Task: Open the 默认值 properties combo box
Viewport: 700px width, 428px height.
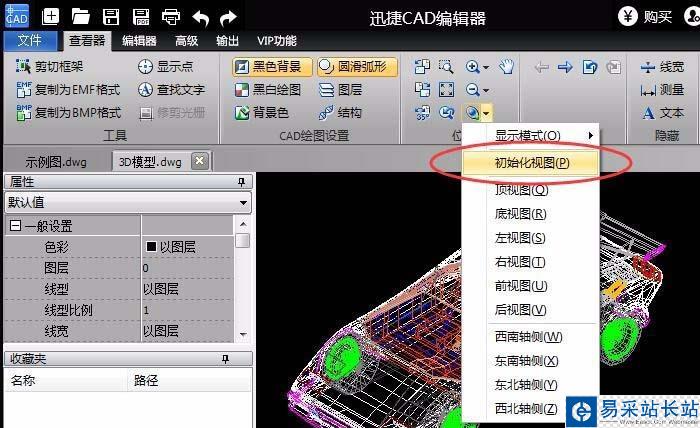Action: pyautogui.click(x=128, y=203)
